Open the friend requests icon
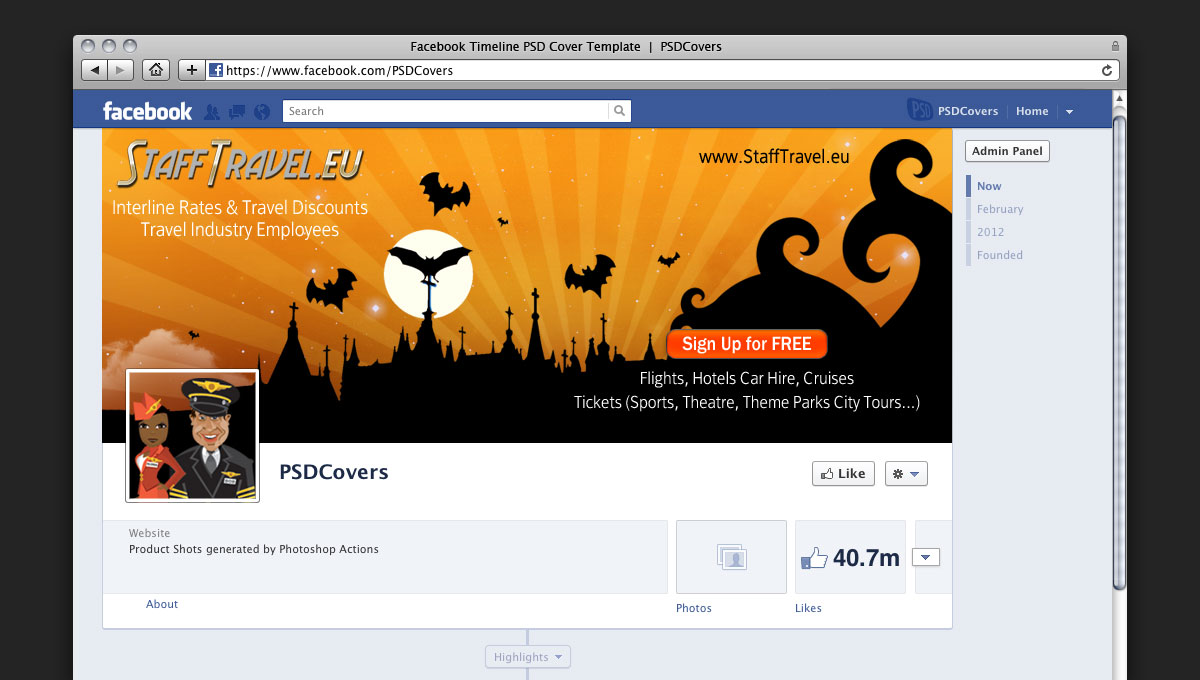The height and width of the screenshot is (680, 1200). (x=211, y=111)
